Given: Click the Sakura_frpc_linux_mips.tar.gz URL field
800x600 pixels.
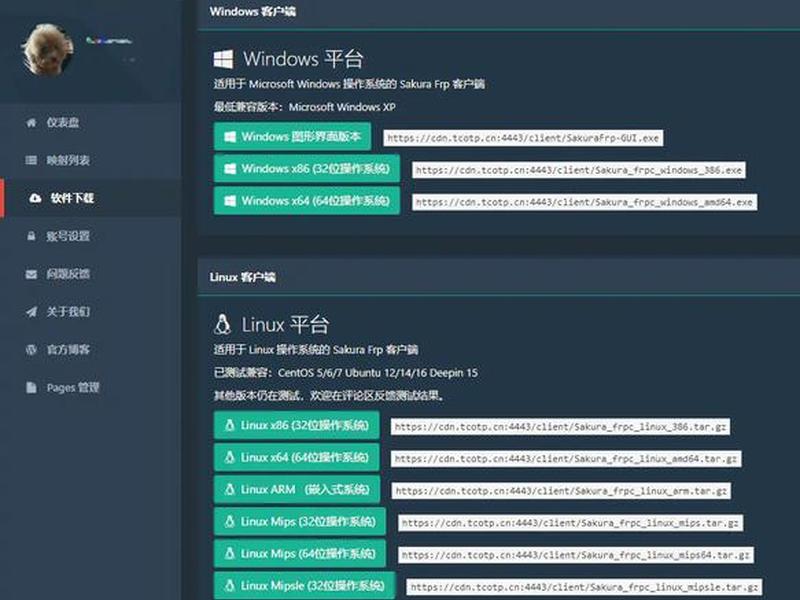Looking at the screenshot, I should pyautogui.click(x=570, y=523).
